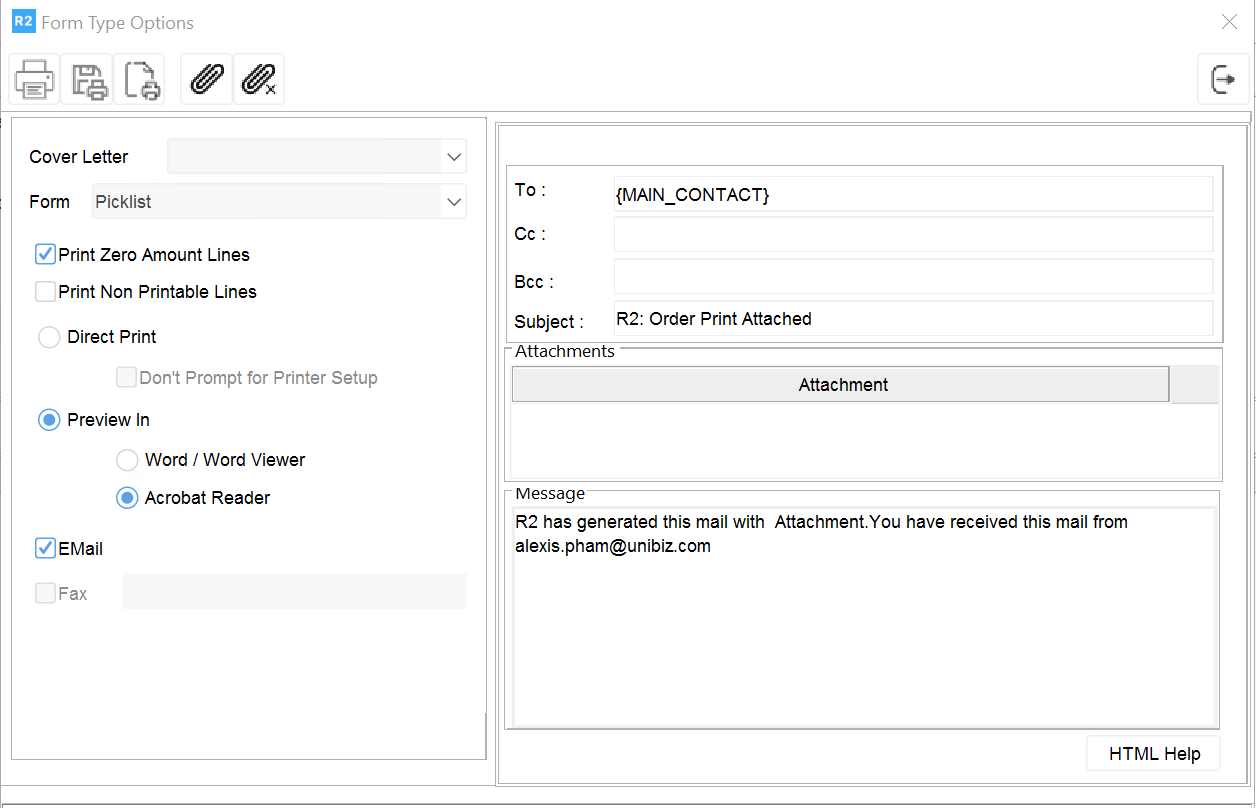Open HTML Help
The width and height of the screenshot is (1256, 808).
[1153, 754]
